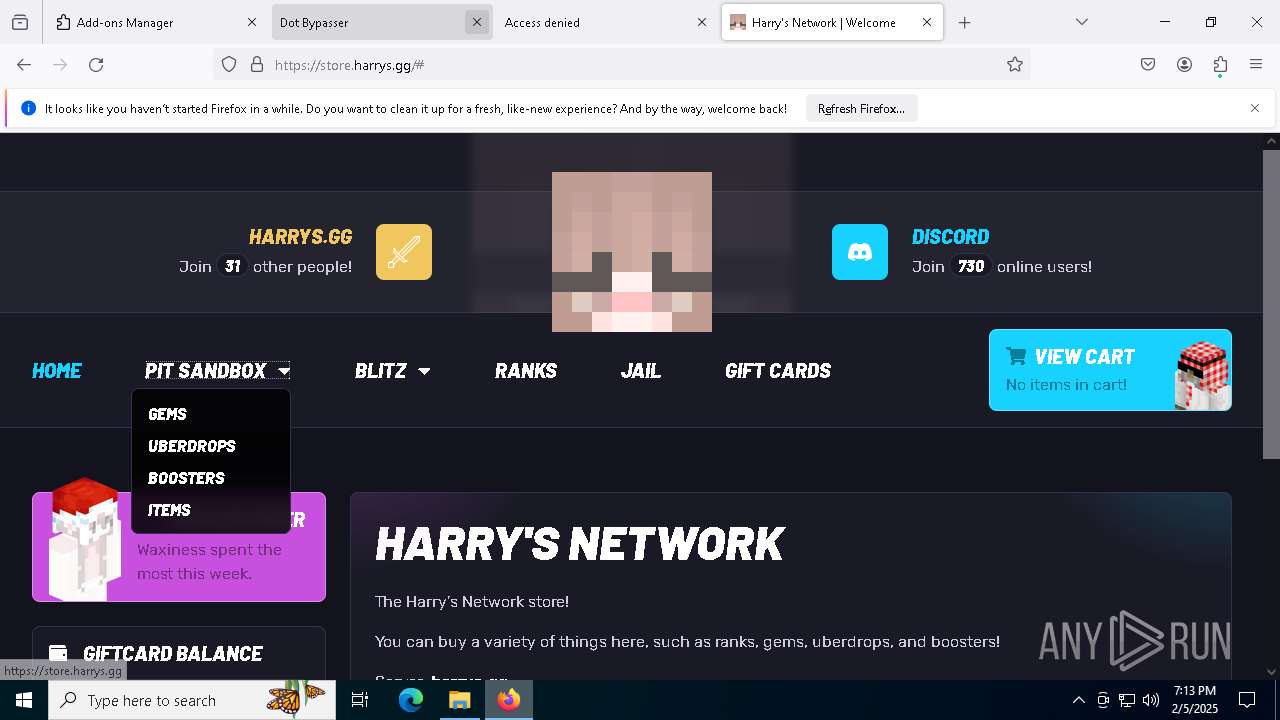Show hidden system tray icons
The height and width of the screenshot is (720, 1280).
point(1078,700)
